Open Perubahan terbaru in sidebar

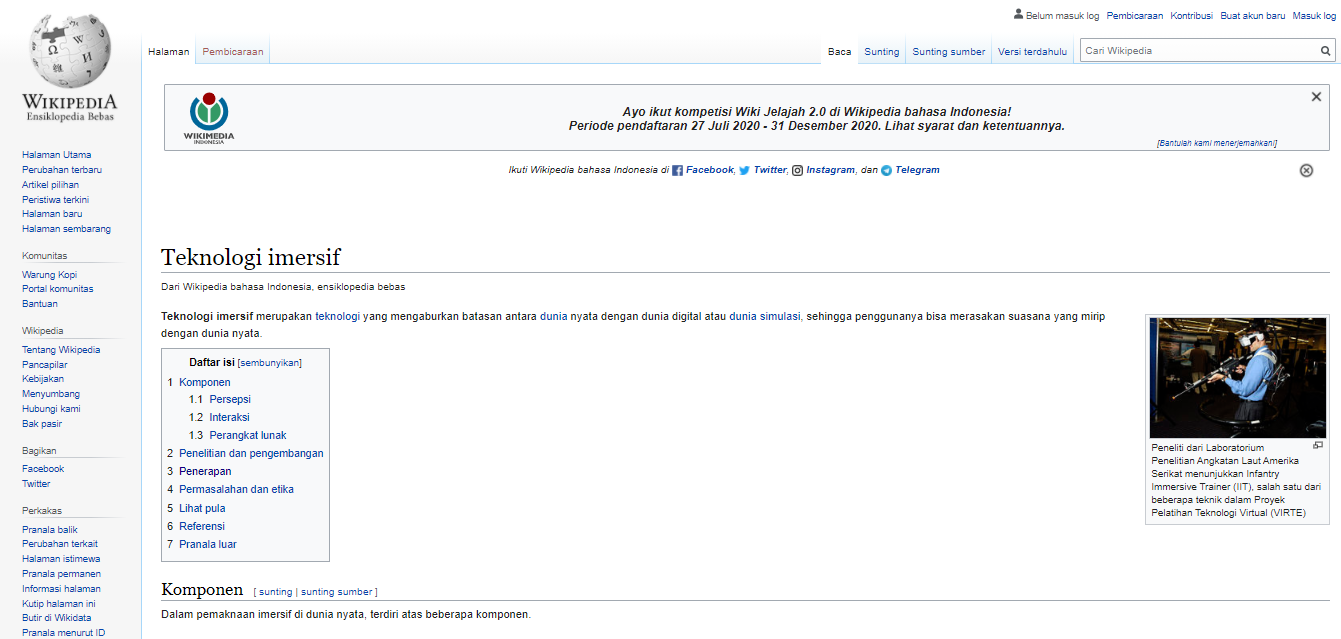click(x=62, y=170)
